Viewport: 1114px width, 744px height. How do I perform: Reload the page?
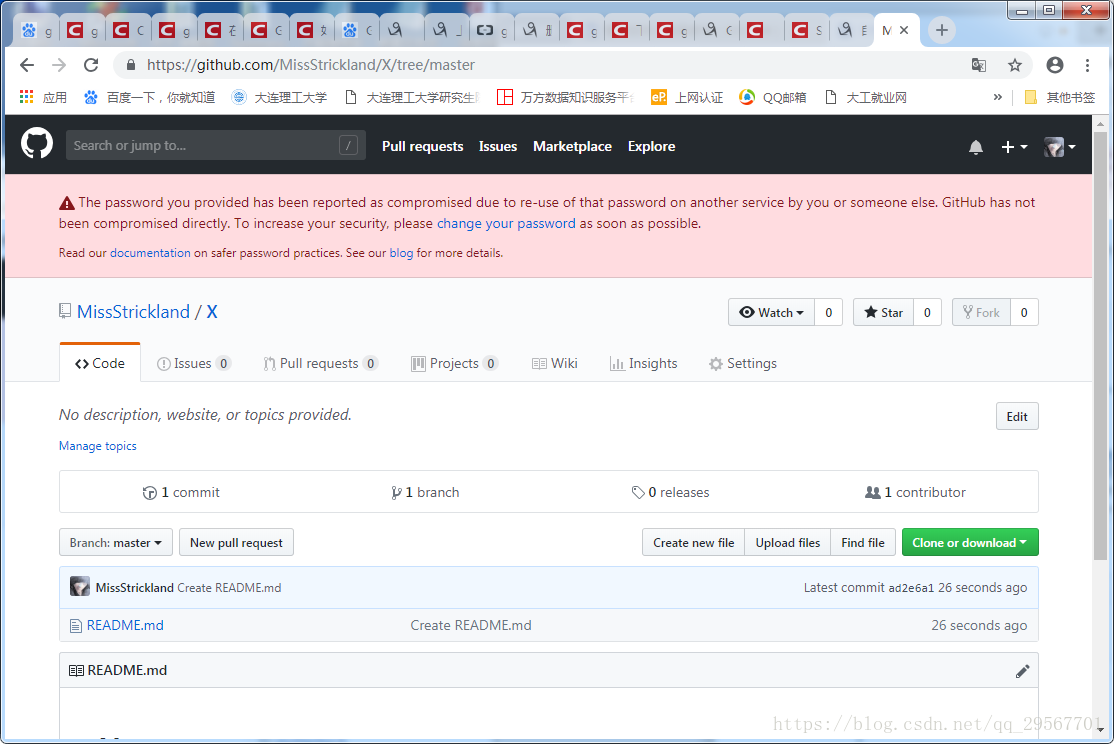tap(91, 65)
